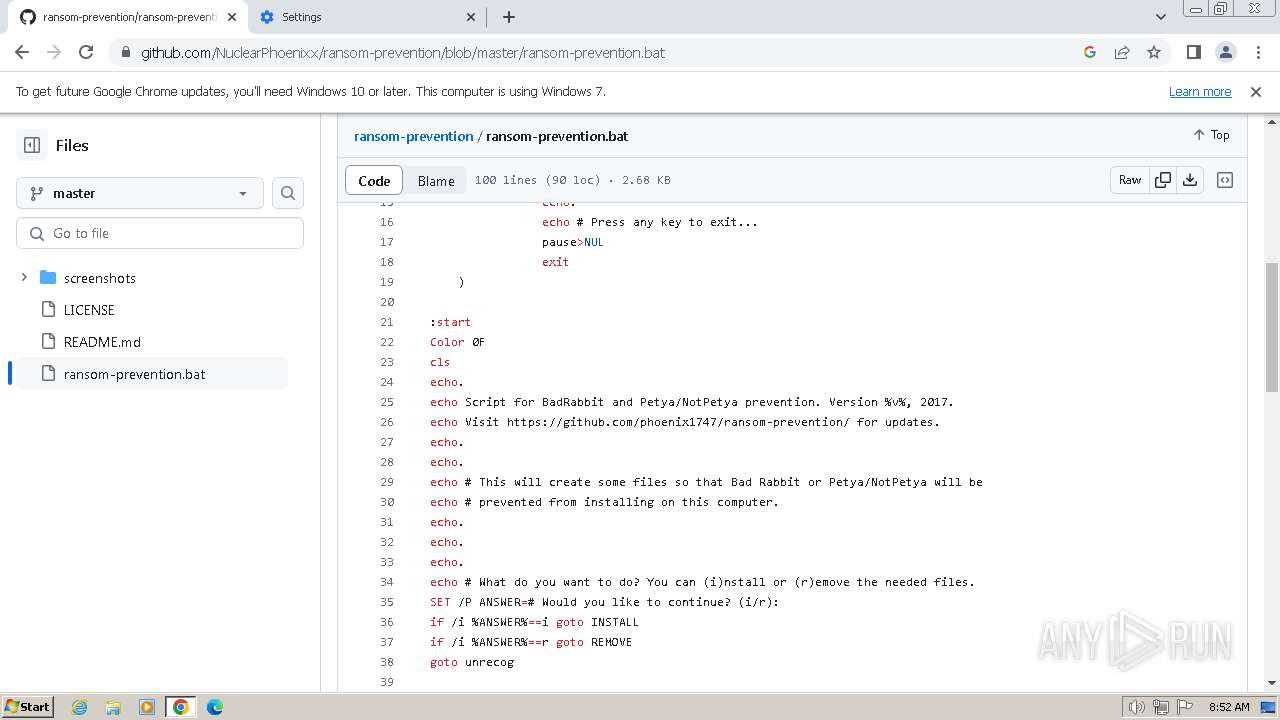1280x720 pixels.
Task: Open the media player taskbar icon
Action: [147, 707]
